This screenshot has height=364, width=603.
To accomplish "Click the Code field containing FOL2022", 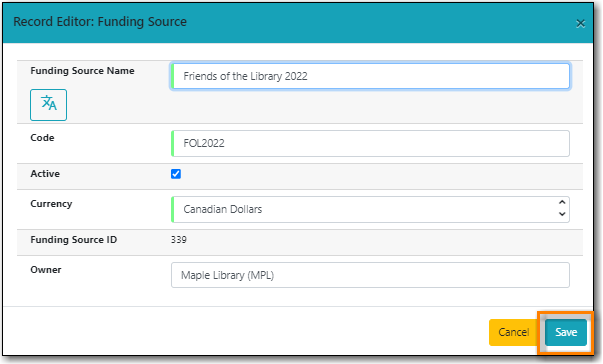I will pyautogui.click(x=370, y=143).
